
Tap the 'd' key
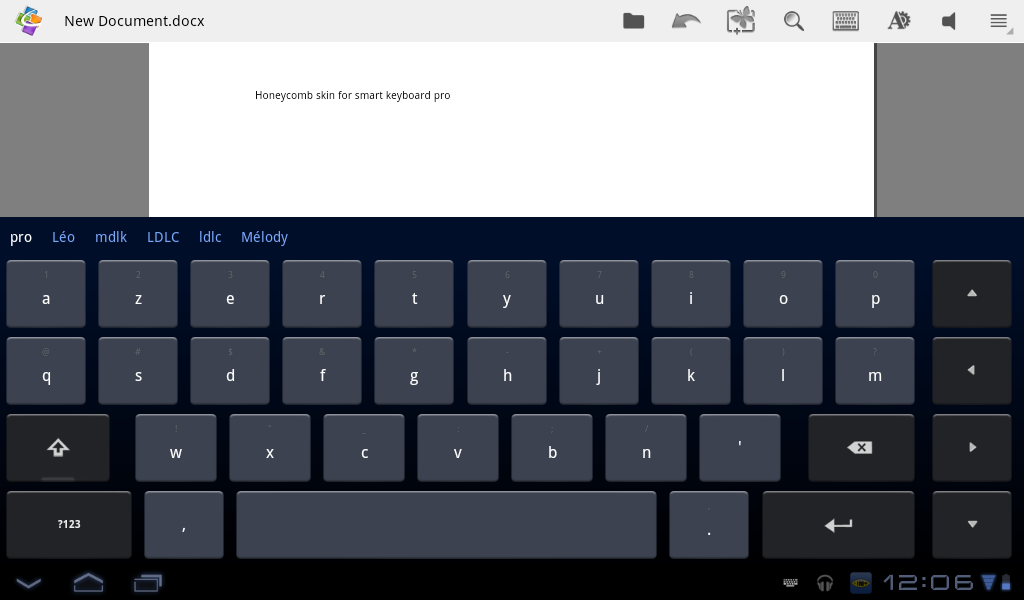coord(230,371)
